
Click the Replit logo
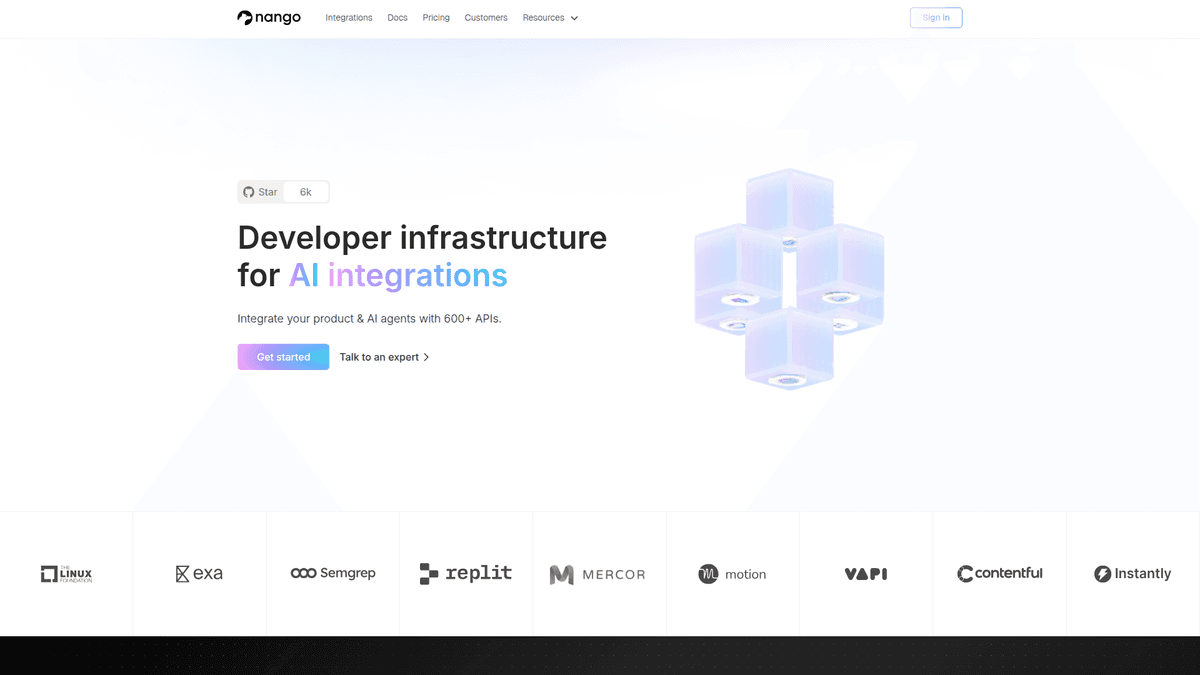(x=466, y=573)
